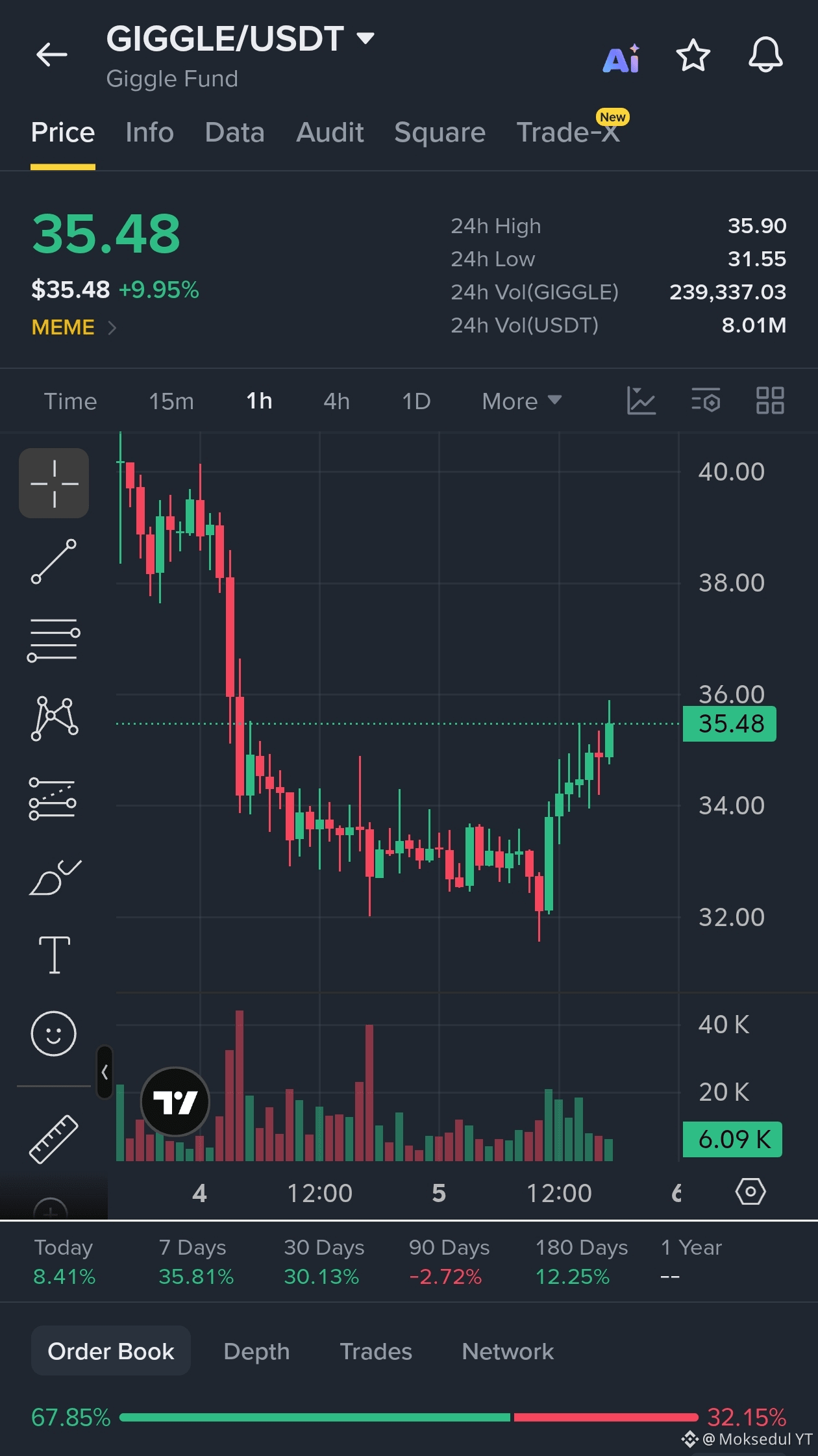818x1456 pixels.
Task: Click the green buy ratio bar
Action: pyautogui.click(x=315, y=1417)
